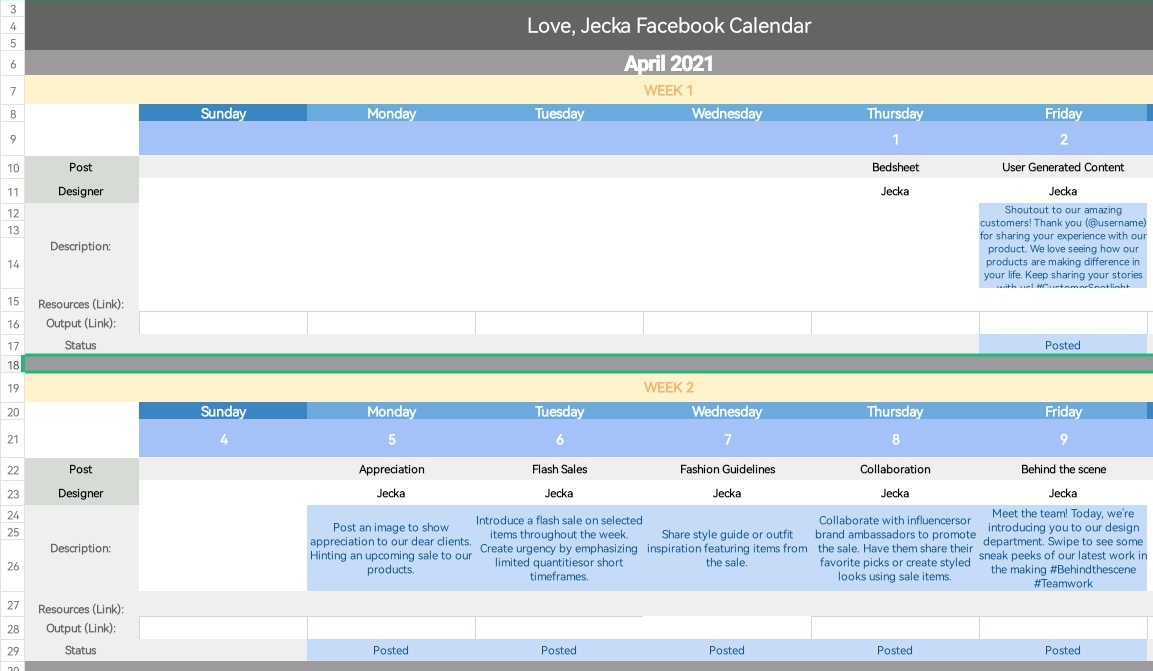Click the empty Output link cell under Sunday week 1
Screen dimensions: 1153x671
[x=223, y=323]
